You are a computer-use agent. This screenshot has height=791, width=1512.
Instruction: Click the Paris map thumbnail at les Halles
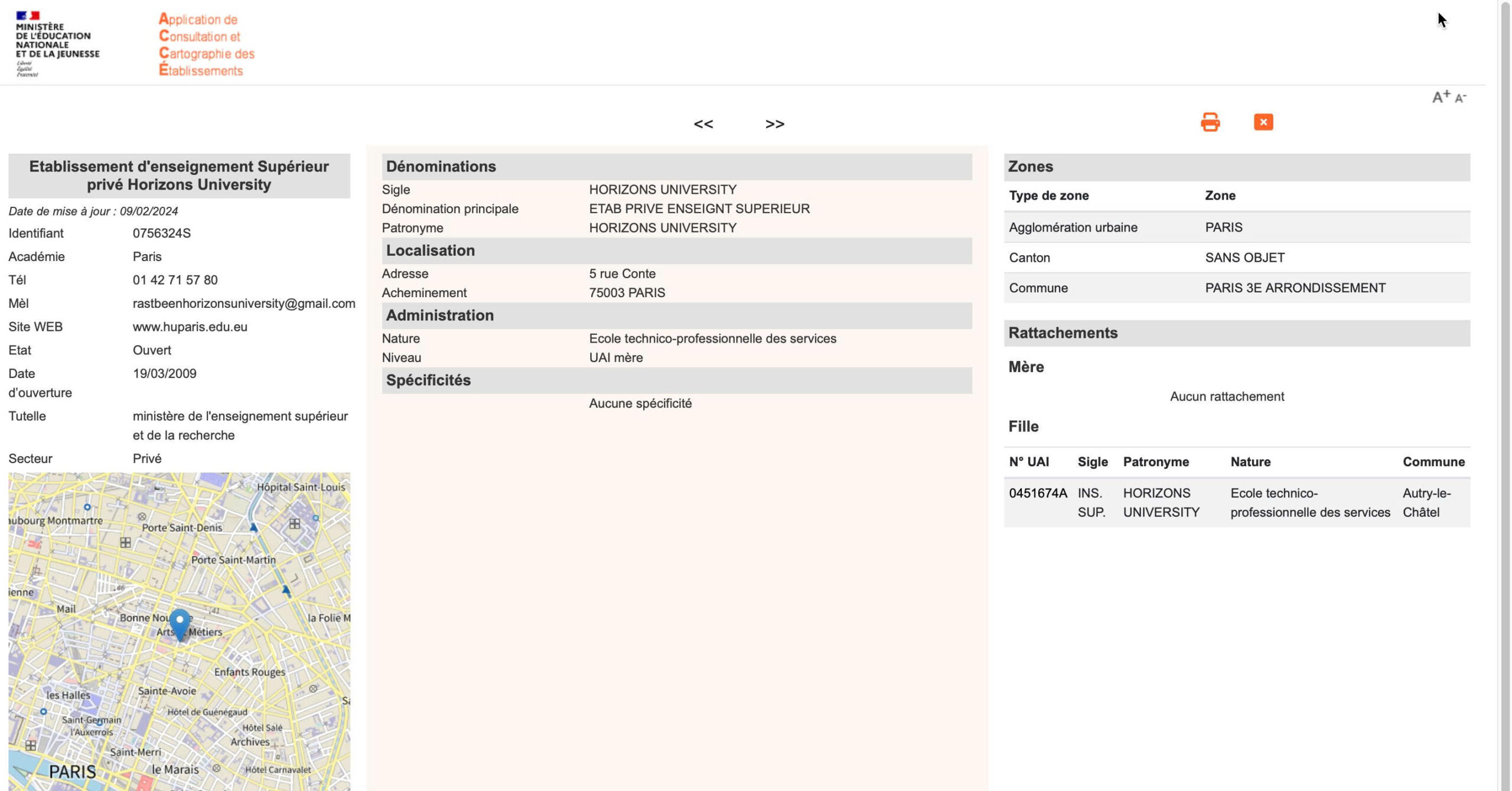coord(69,695)
